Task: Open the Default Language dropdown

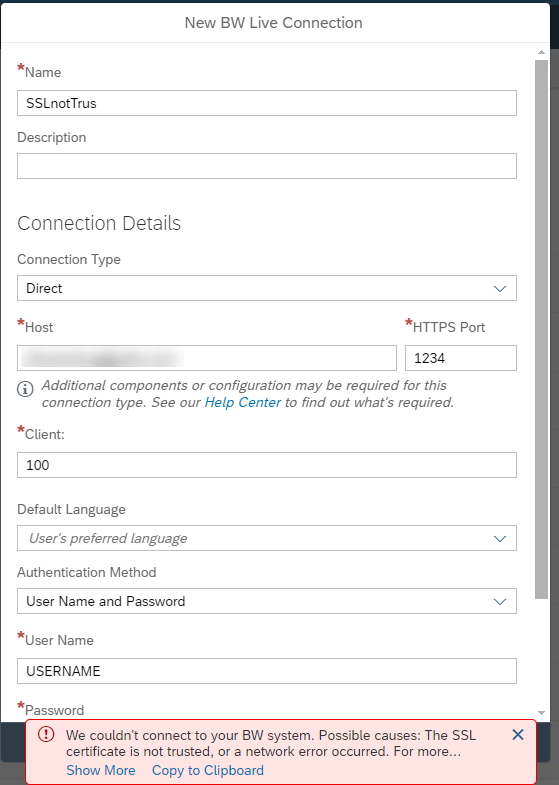Action: 267,538
